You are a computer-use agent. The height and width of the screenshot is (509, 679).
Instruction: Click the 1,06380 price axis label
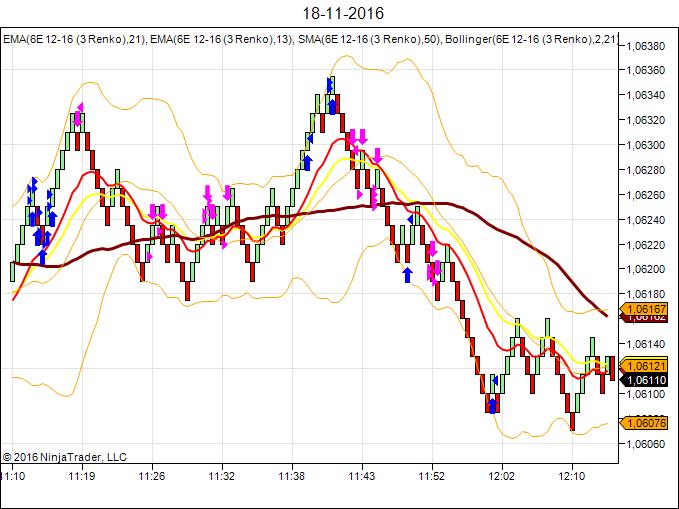pos(646,46)
